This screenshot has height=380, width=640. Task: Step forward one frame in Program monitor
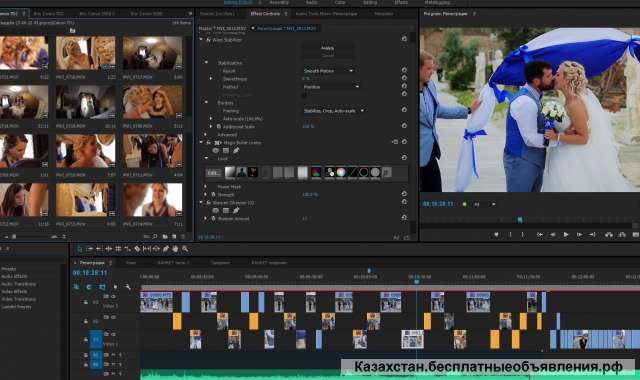pos(579,235)
